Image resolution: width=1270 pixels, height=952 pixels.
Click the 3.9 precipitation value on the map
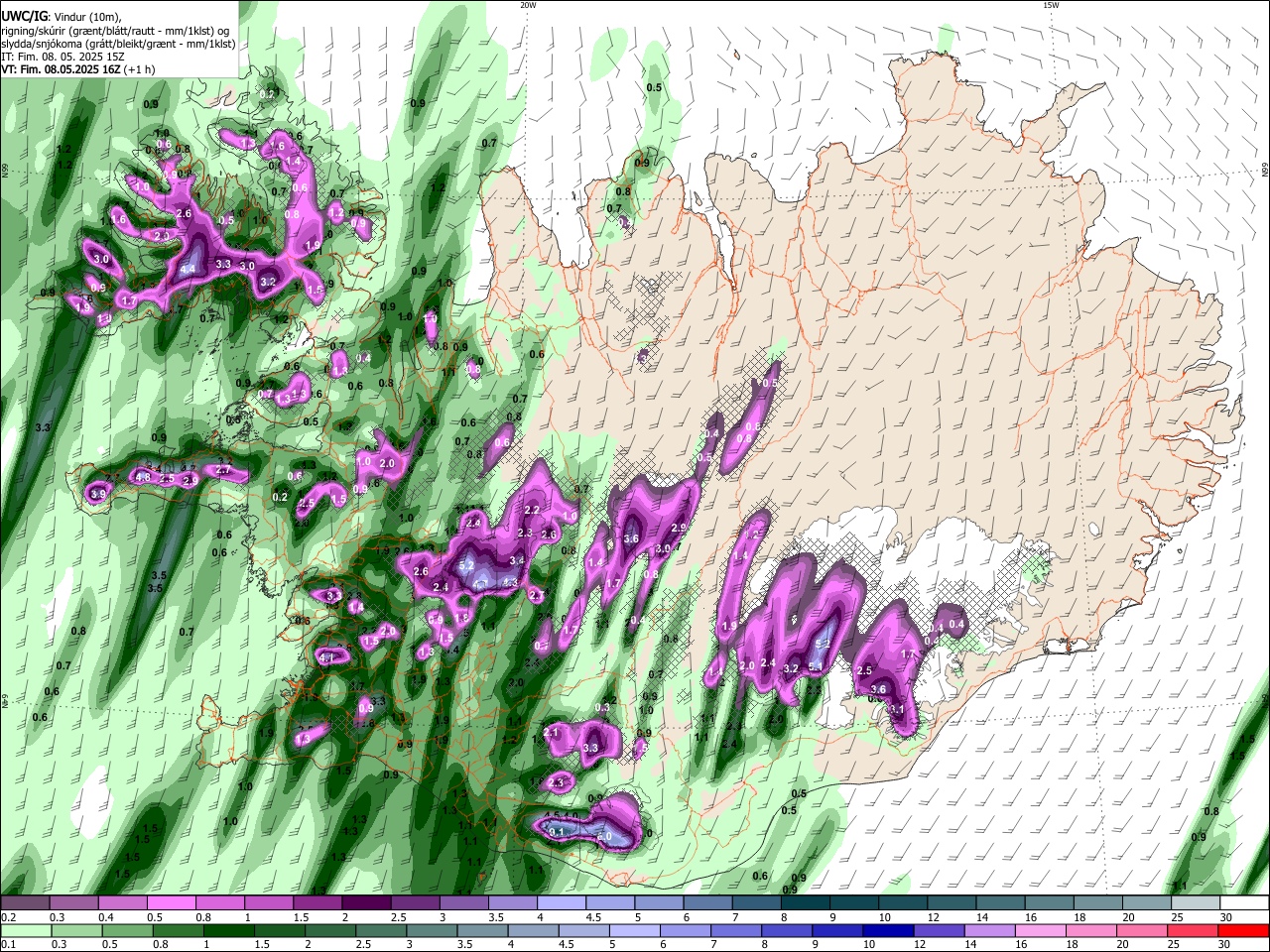(x=97, y=494)
